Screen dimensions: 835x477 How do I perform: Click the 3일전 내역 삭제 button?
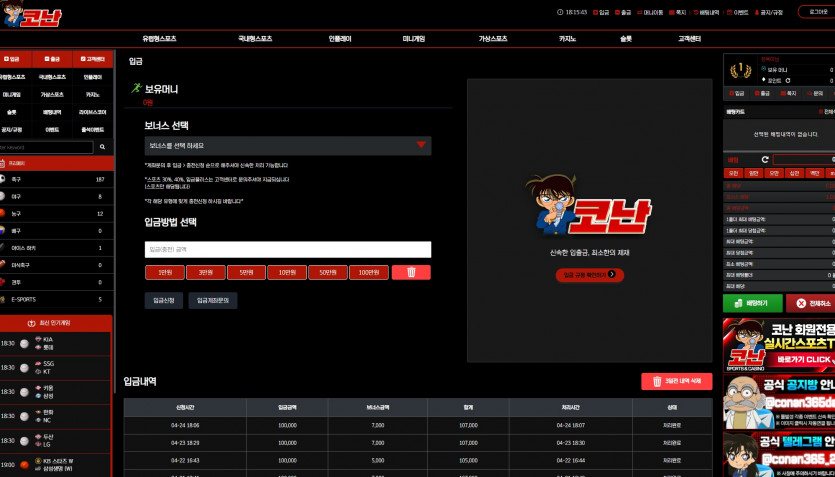(x=677, y=381)
